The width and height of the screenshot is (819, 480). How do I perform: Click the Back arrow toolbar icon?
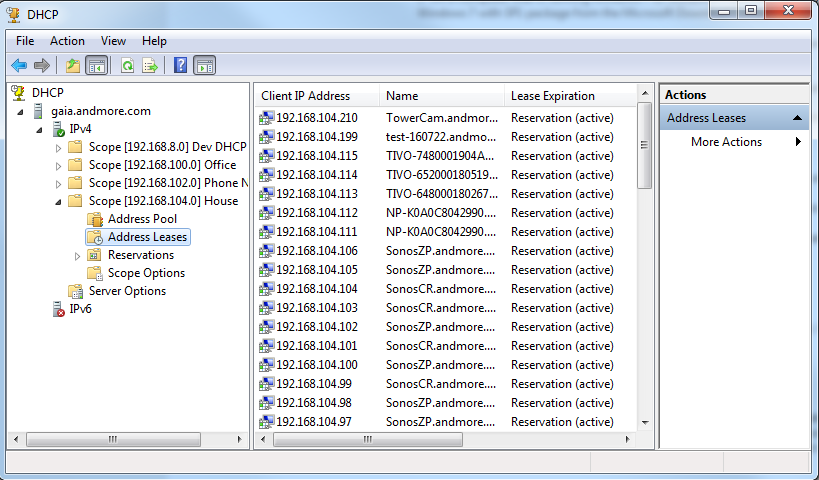pyautogui.click(x=18, y=66)
